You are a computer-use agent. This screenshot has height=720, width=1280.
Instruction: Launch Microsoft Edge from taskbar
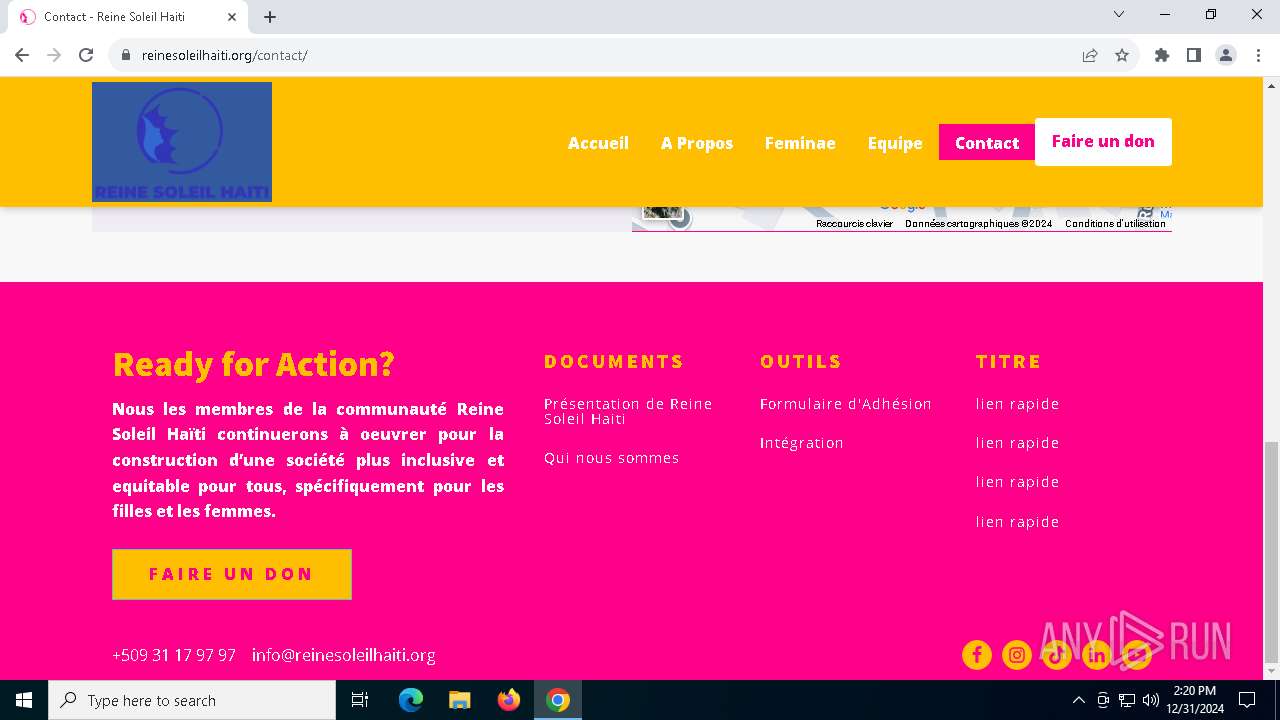[x=411, y=700]
